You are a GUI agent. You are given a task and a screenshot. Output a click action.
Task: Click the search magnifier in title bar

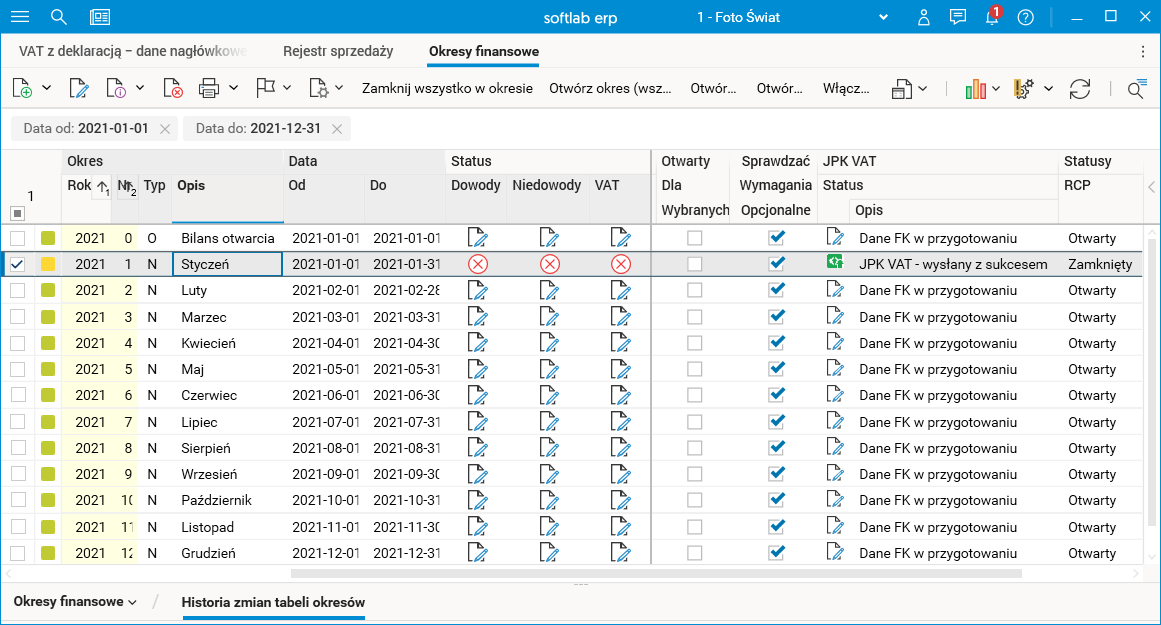pyautogui.click(x=59, y=17)
